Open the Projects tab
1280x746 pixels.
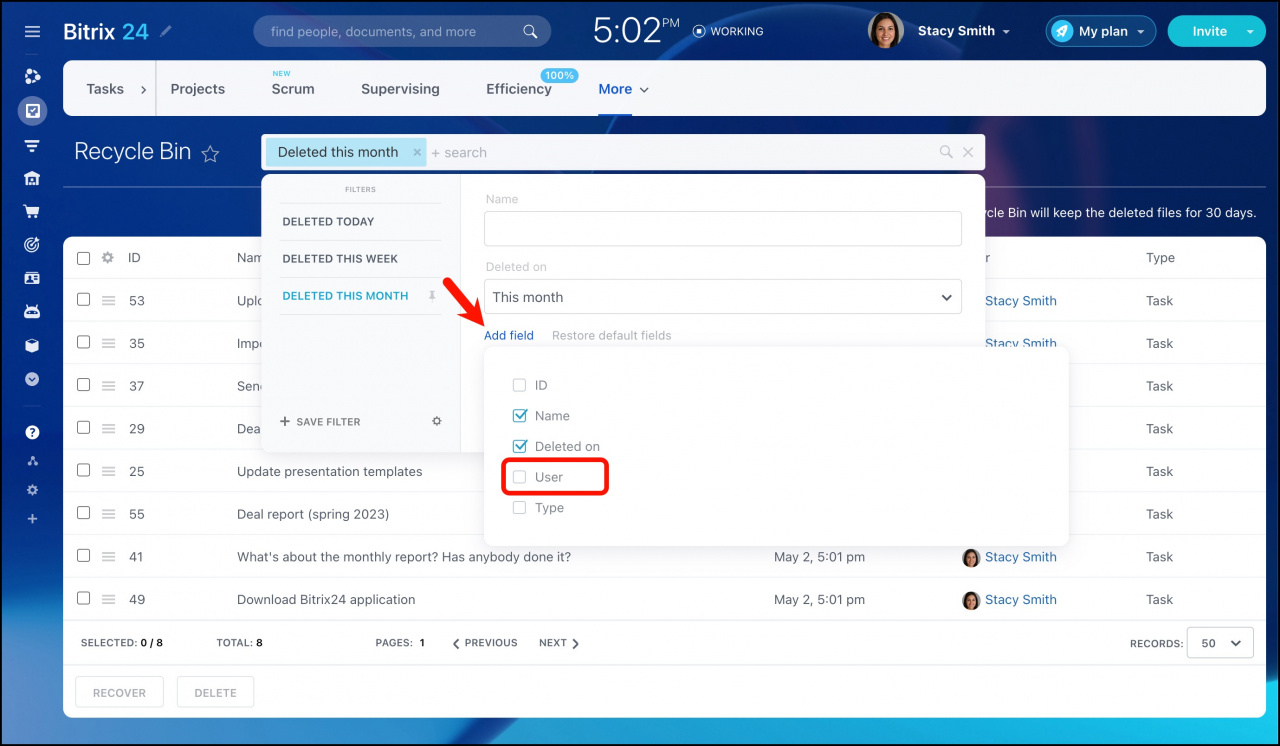tap(198, 89)
